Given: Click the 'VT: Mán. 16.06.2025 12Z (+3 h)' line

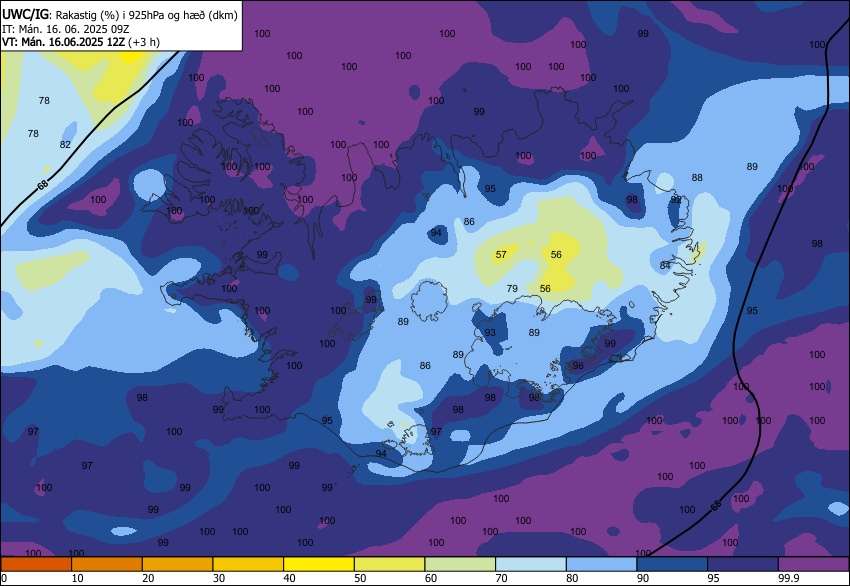Looking at the screenshot, I should point(81,42).
